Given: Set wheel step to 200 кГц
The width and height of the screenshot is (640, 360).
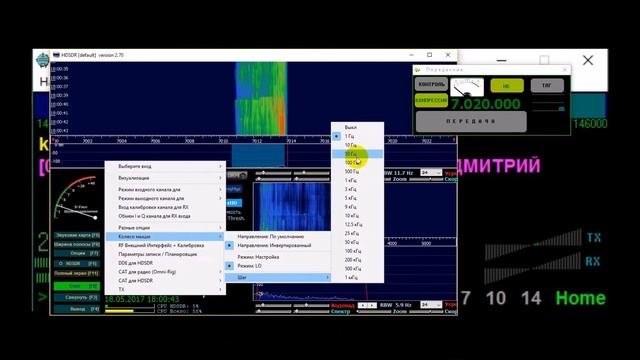Looking at the screenshot, I should click(x=357, y=260).
